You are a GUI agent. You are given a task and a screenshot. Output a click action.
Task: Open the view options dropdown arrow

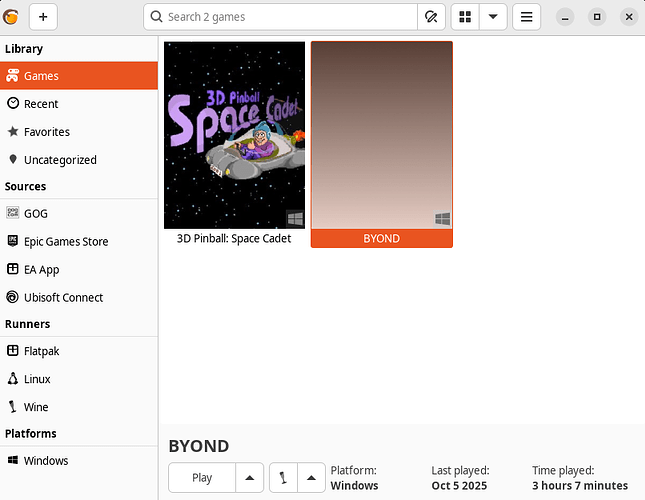pyautogui.click(x=492, y=17)
